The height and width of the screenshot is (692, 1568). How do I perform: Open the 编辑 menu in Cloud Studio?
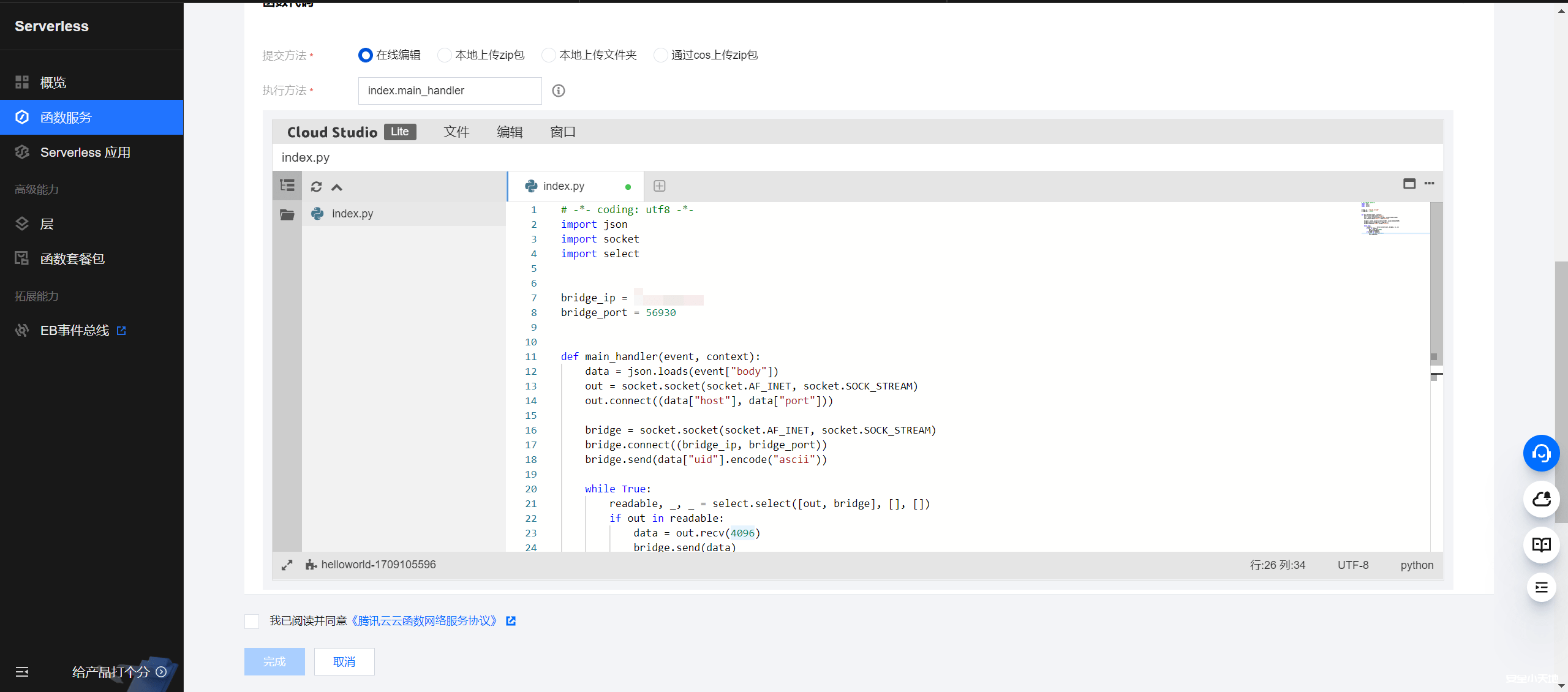pyautogui.click(x=509, y=132)
